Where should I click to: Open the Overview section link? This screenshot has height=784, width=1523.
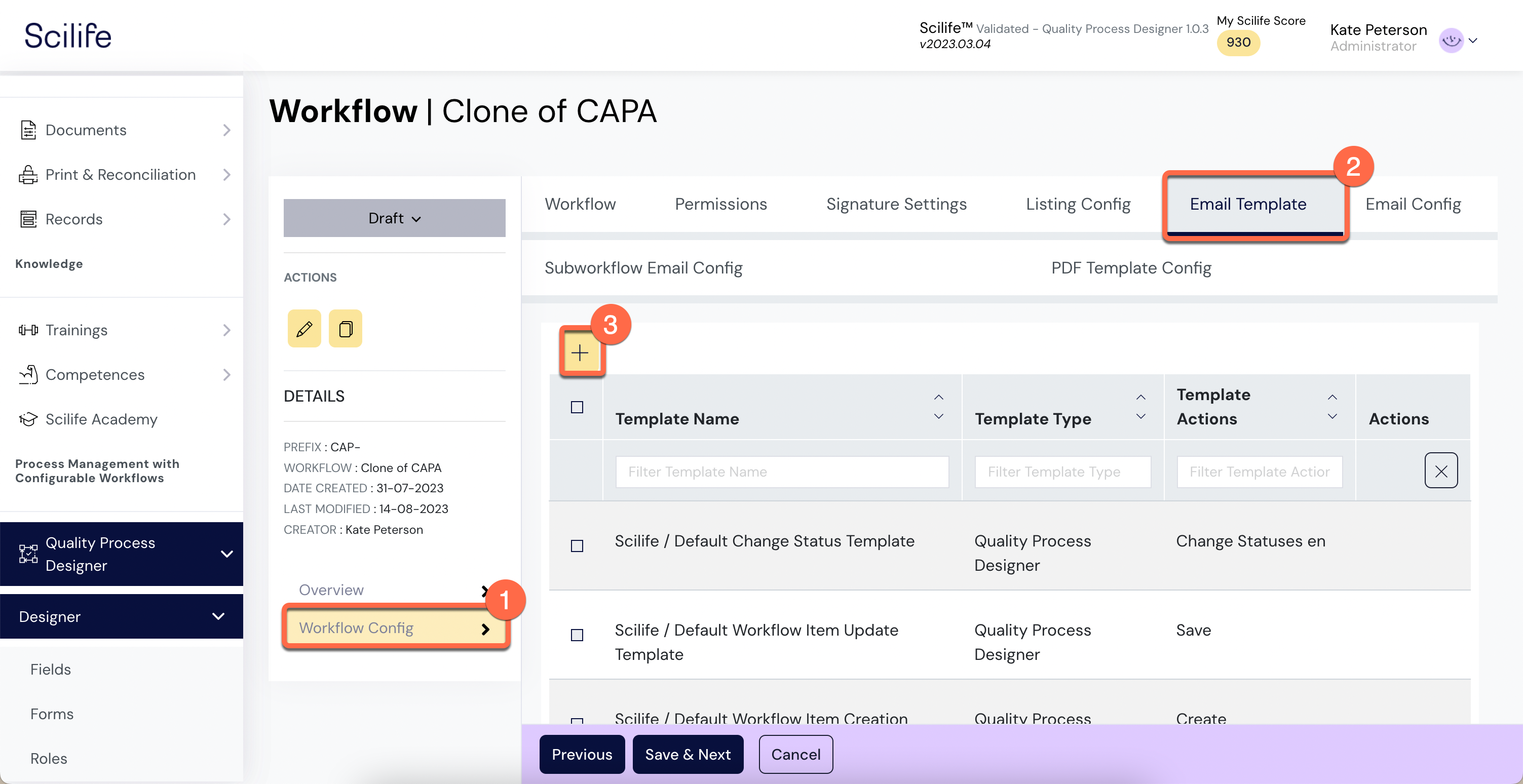[x=394, y=590]
